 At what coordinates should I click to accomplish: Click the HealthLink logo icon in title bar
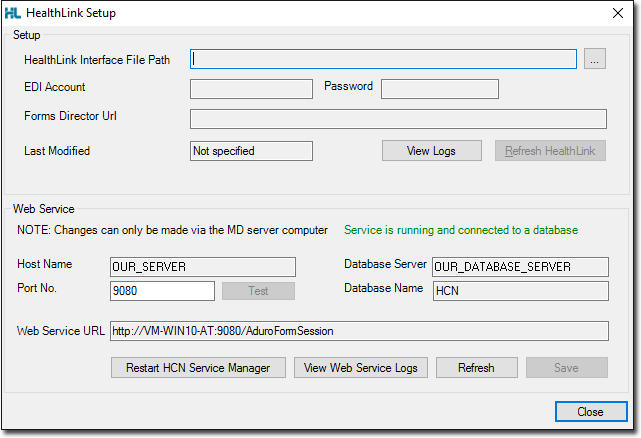tap(12, 13)
